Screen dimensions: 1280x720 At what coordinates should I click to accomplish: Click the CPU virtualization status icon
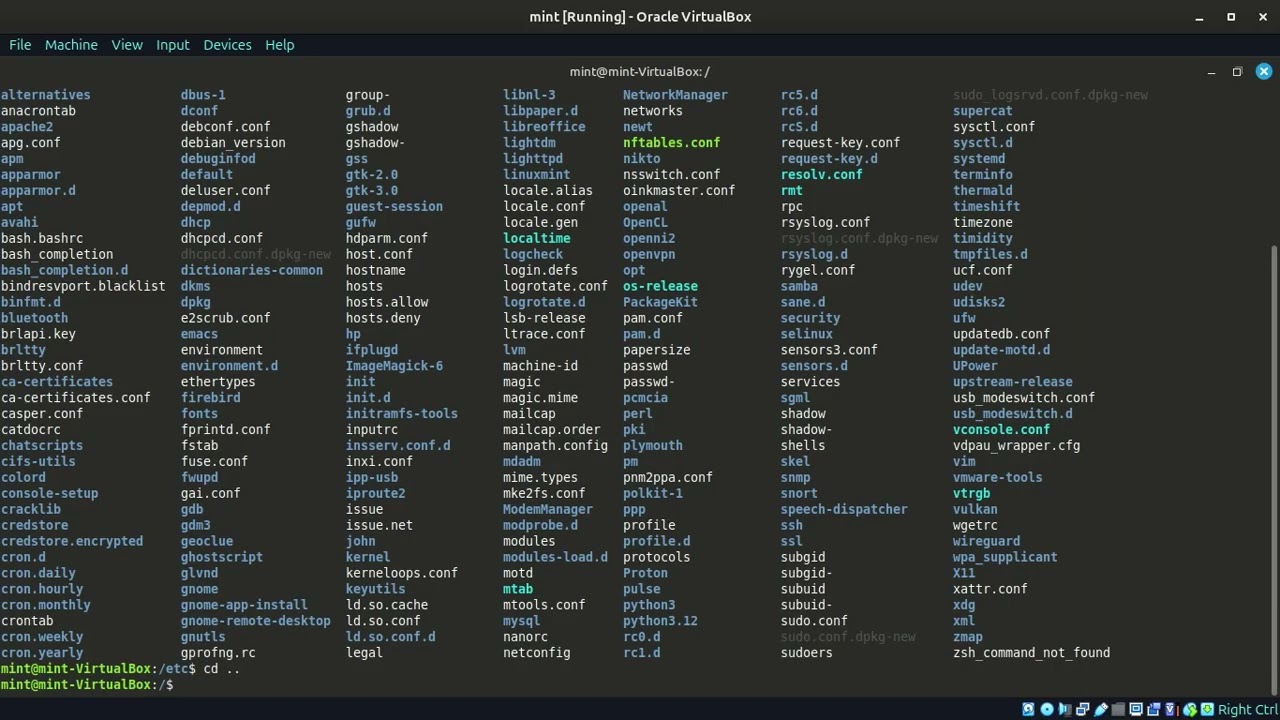click(1170, 710)
